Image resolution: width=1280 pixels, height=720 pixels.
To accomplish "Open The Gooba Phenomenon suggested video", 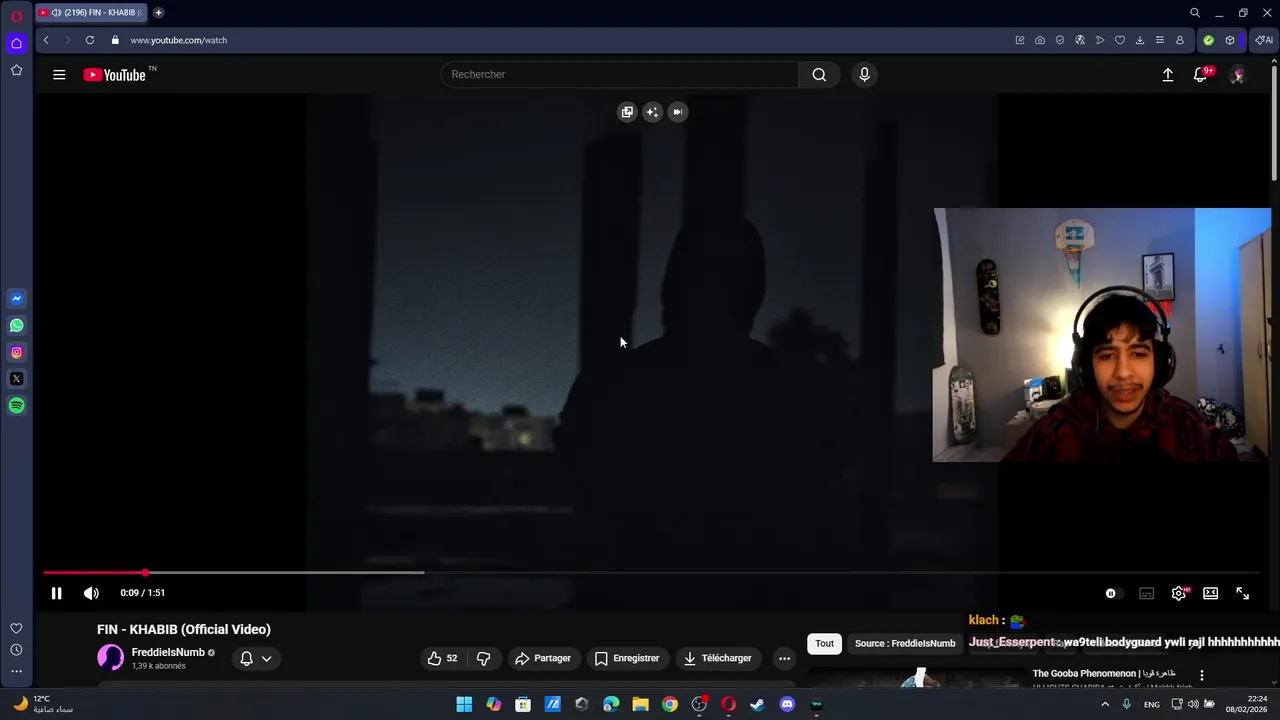I will [x=1103, y=674].
